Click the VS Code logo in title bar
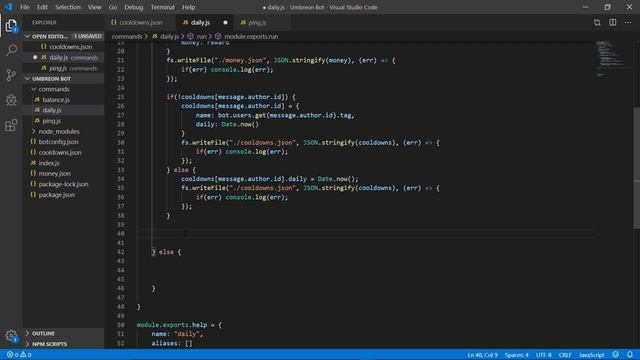640x360 pixels. pyautogui.click(x=8, y=7)
